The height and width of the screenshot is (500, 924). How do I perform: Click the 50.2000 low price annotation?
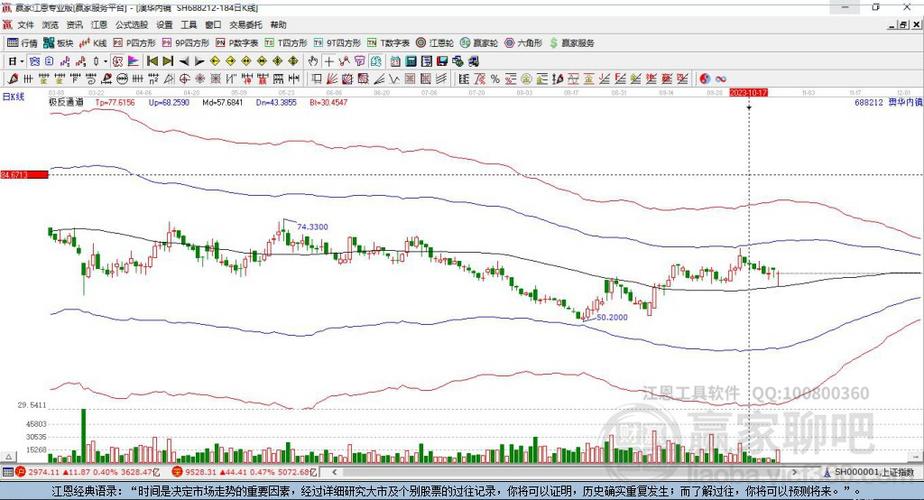point(612,317)
